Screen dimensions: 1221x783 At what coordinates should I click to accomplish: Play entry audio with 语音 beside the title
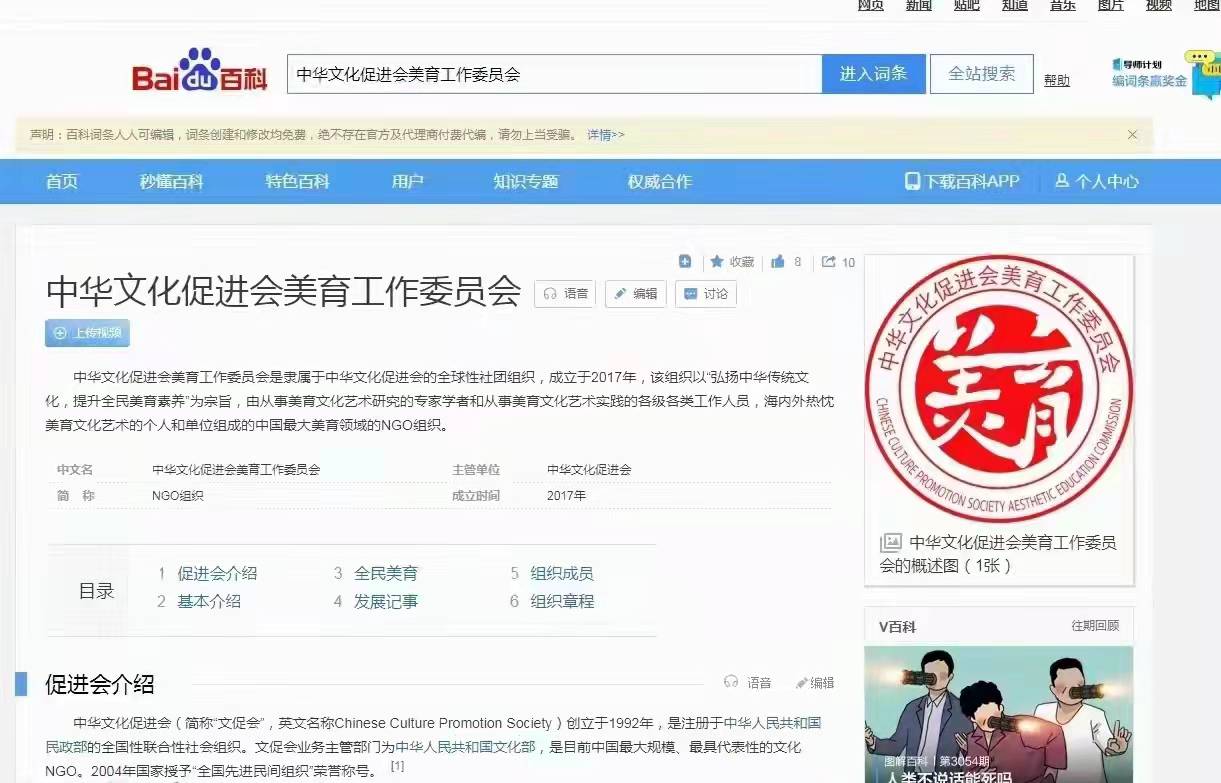coord(565,294)
